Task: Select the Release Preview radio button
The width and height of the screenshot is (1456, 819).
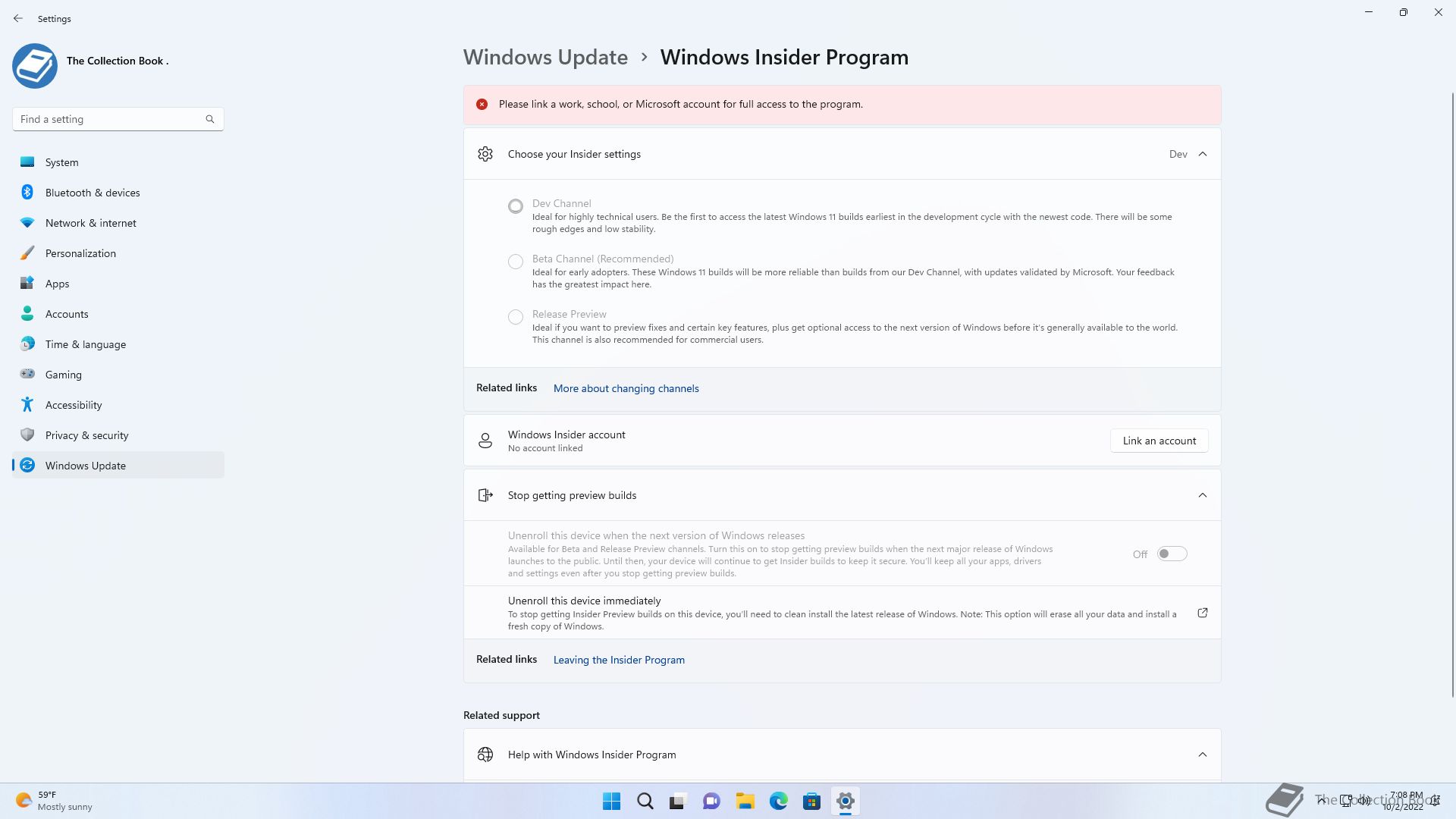Action: click(x=516, y=317)
